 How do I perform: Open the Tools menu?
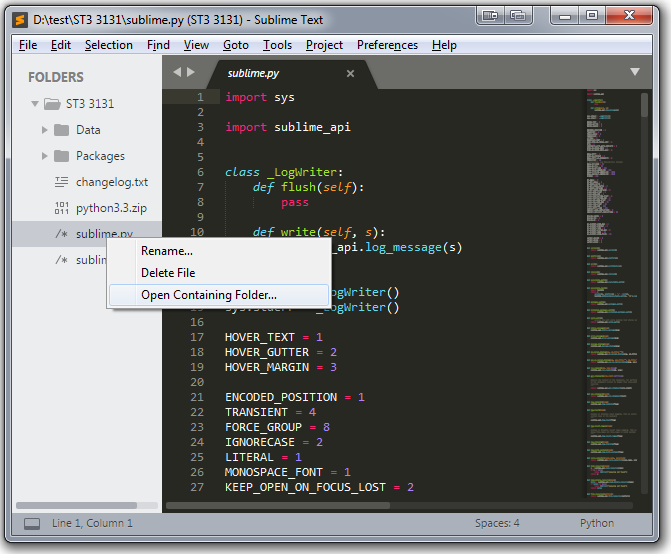pos(277,45)
